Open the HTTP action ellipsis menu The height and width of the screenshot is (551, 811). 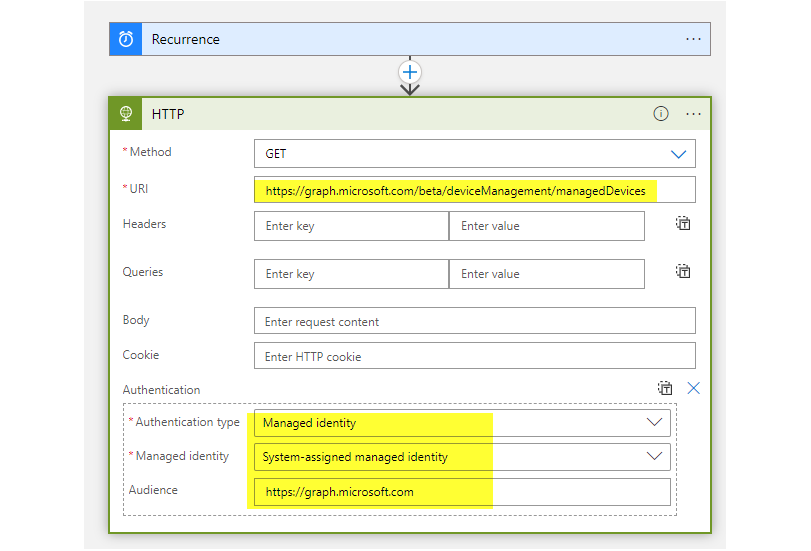click(693, 114)
